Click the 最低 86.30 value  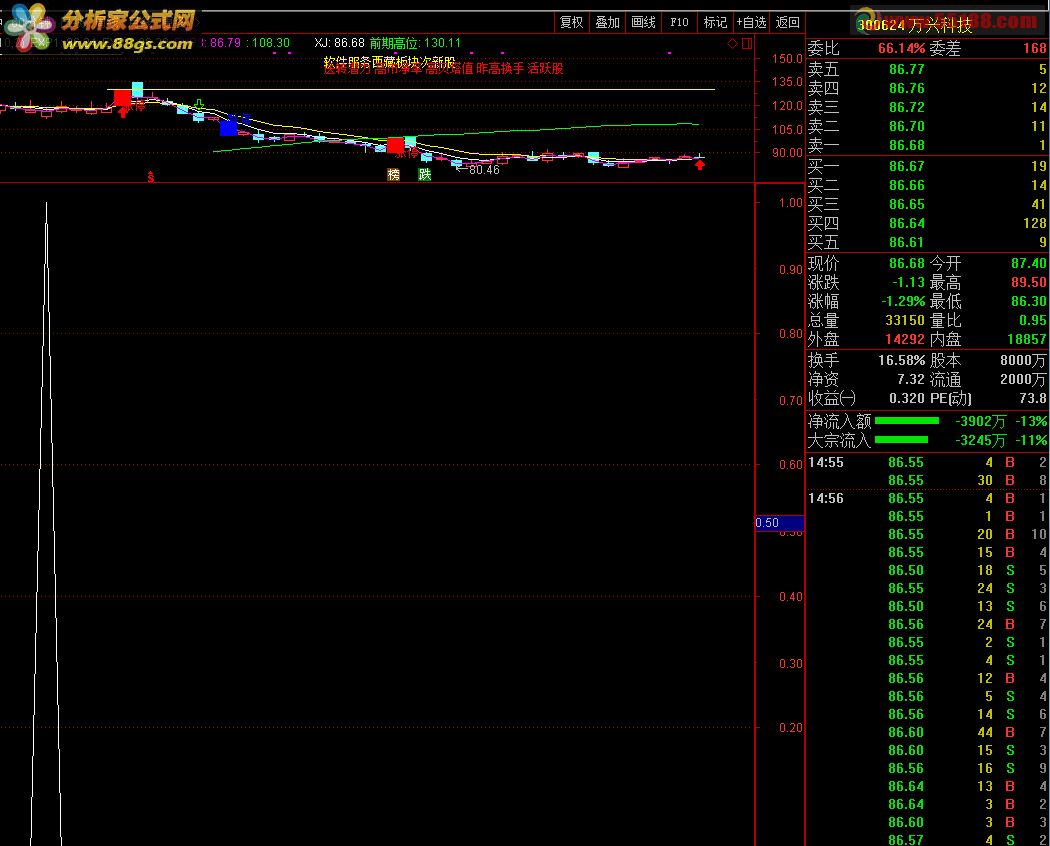(1029, 301)
